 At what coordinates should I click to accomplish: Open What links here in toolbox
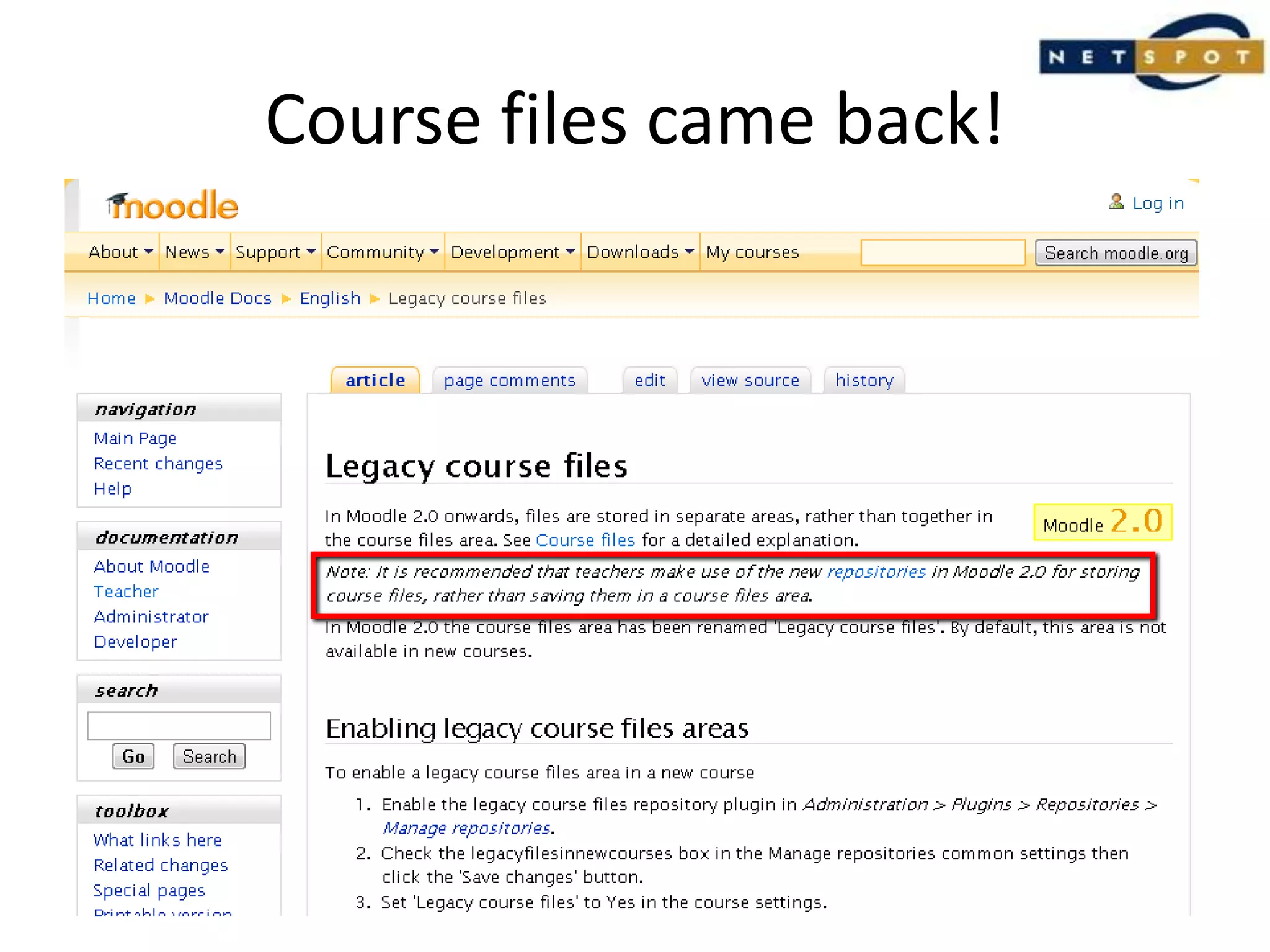tap(158, 840)
